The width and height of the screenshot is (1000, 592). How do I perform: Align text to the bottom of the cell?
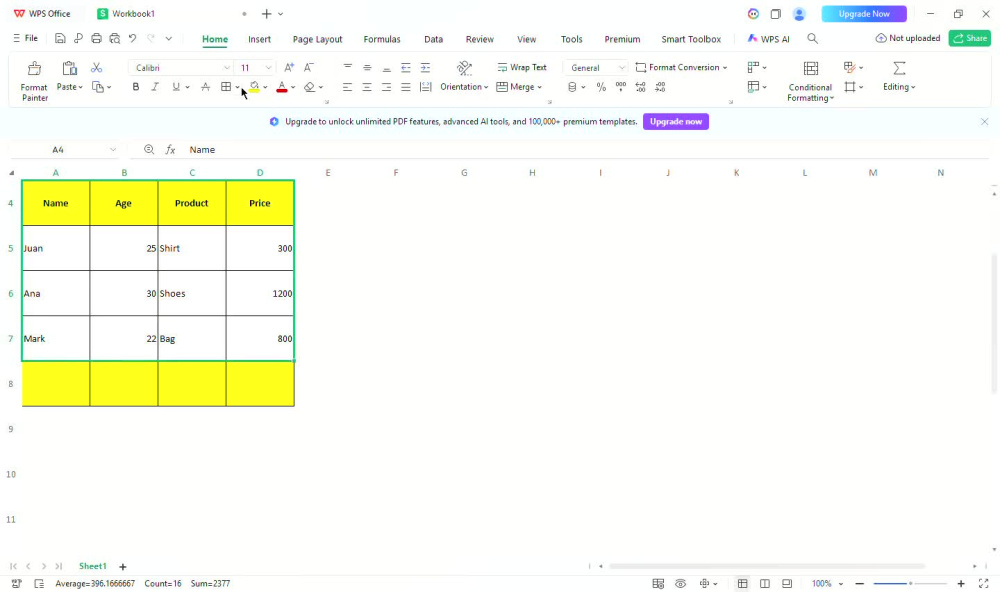point(386,67)
